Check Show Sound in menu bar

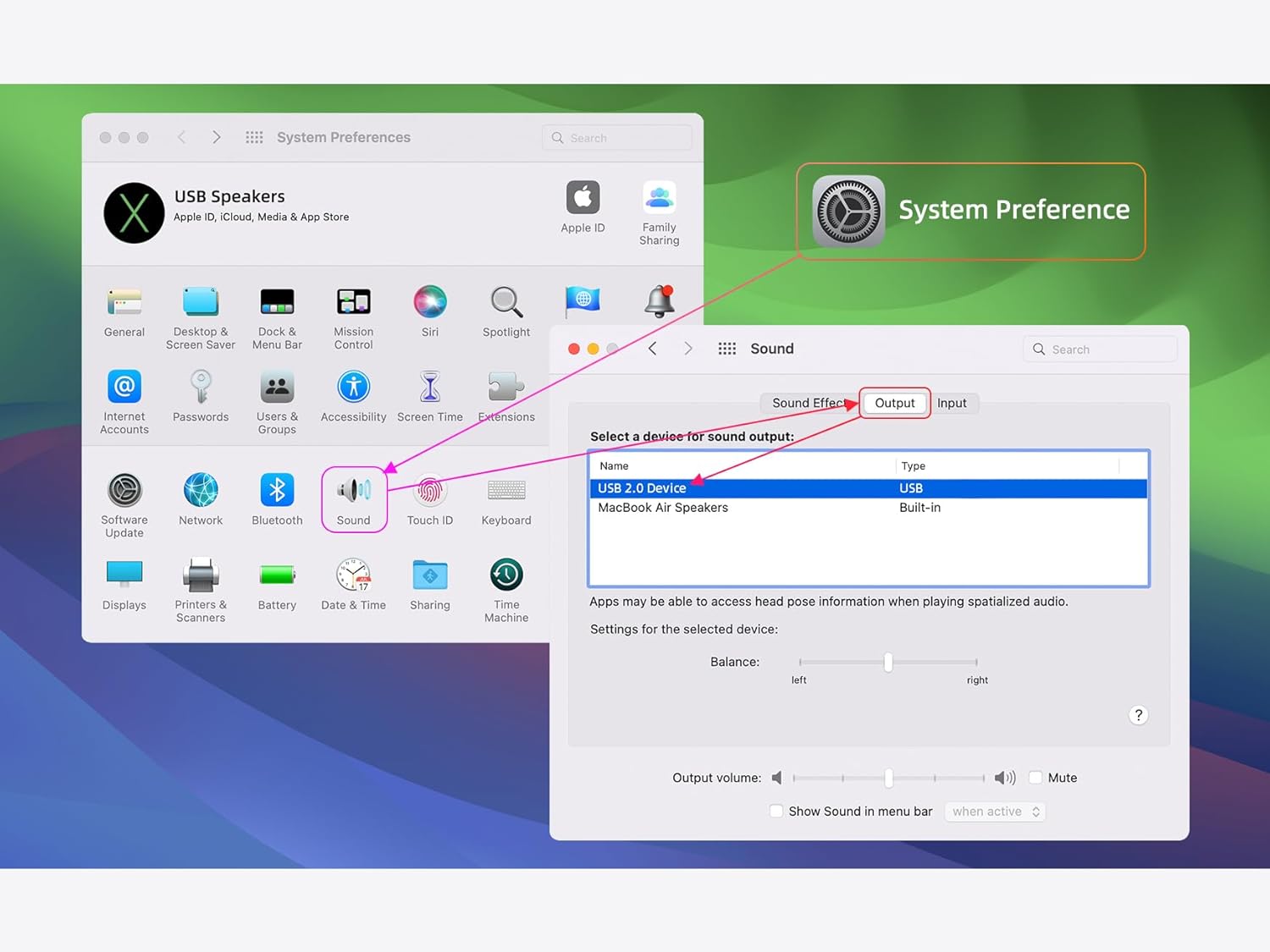(x=776, y=811)
